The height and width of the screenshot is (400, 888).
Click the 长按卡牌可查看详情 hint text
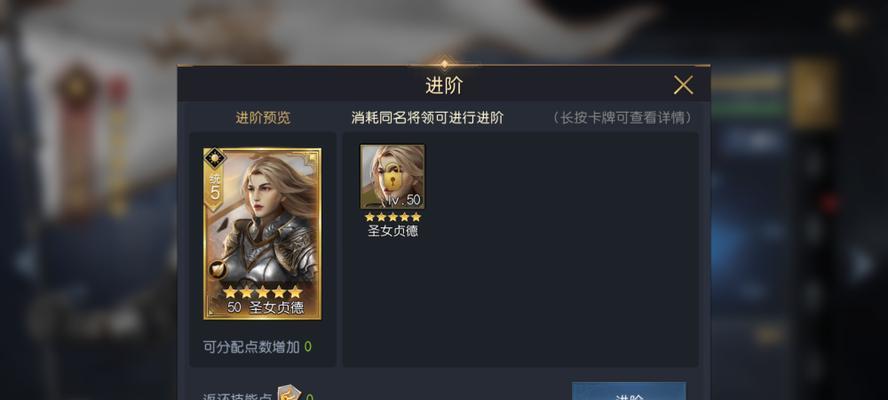pyautogui.click(x=622, y=118)
